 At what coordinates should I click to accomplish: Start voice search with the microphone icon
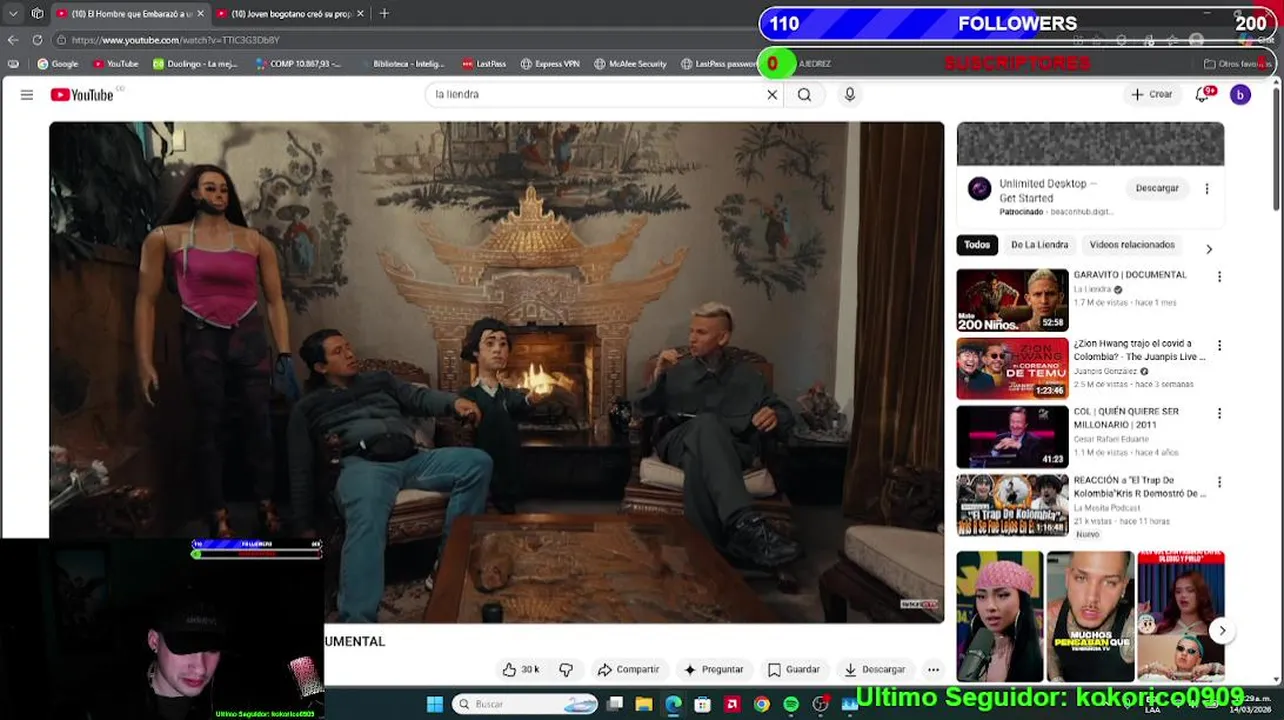(x=850, y=95)
